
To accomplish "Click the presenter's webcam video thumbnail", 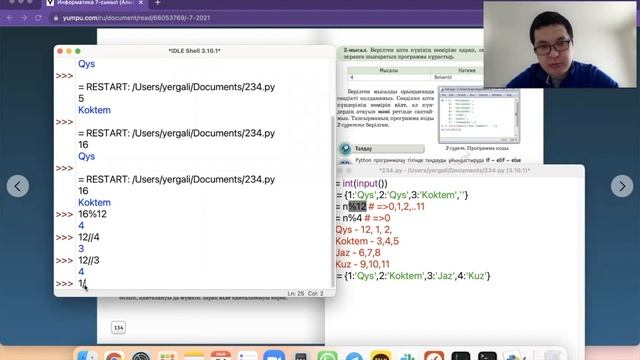I will pyautogui.click(x=560, y=44).
